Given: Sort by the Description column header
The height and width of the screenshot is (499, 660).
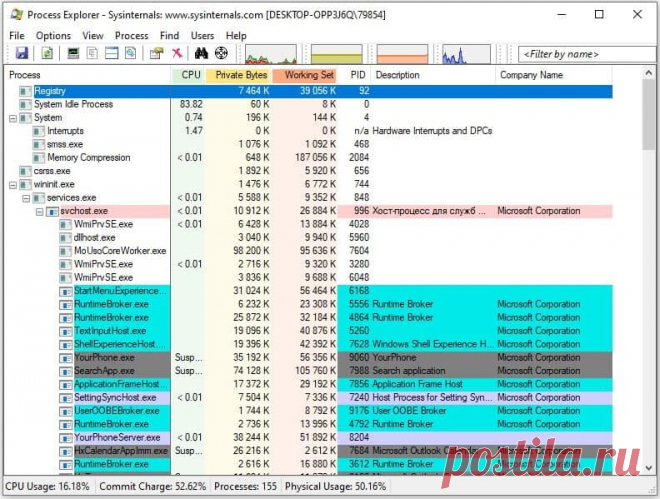Looking at the screenshot, I should pos(433,75).
